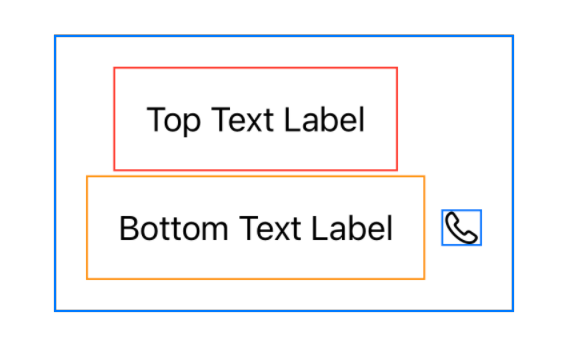Click the phone handset icon
The image size is (568, 360).
(461, 228)
